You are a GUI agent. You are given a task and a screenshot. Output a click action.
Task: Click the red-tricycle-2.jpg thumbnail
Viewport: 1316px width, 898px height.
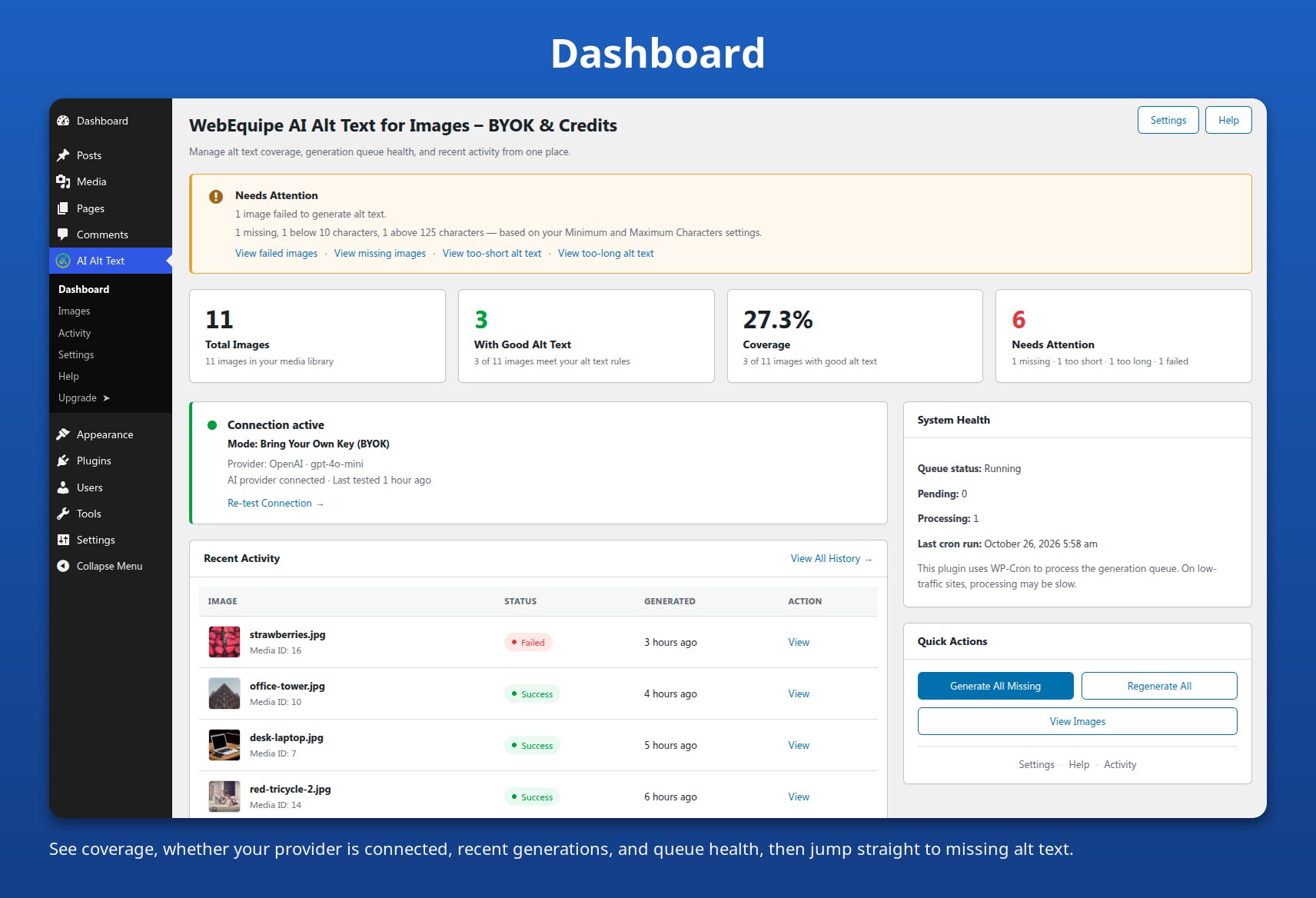[x=224, y=797]
